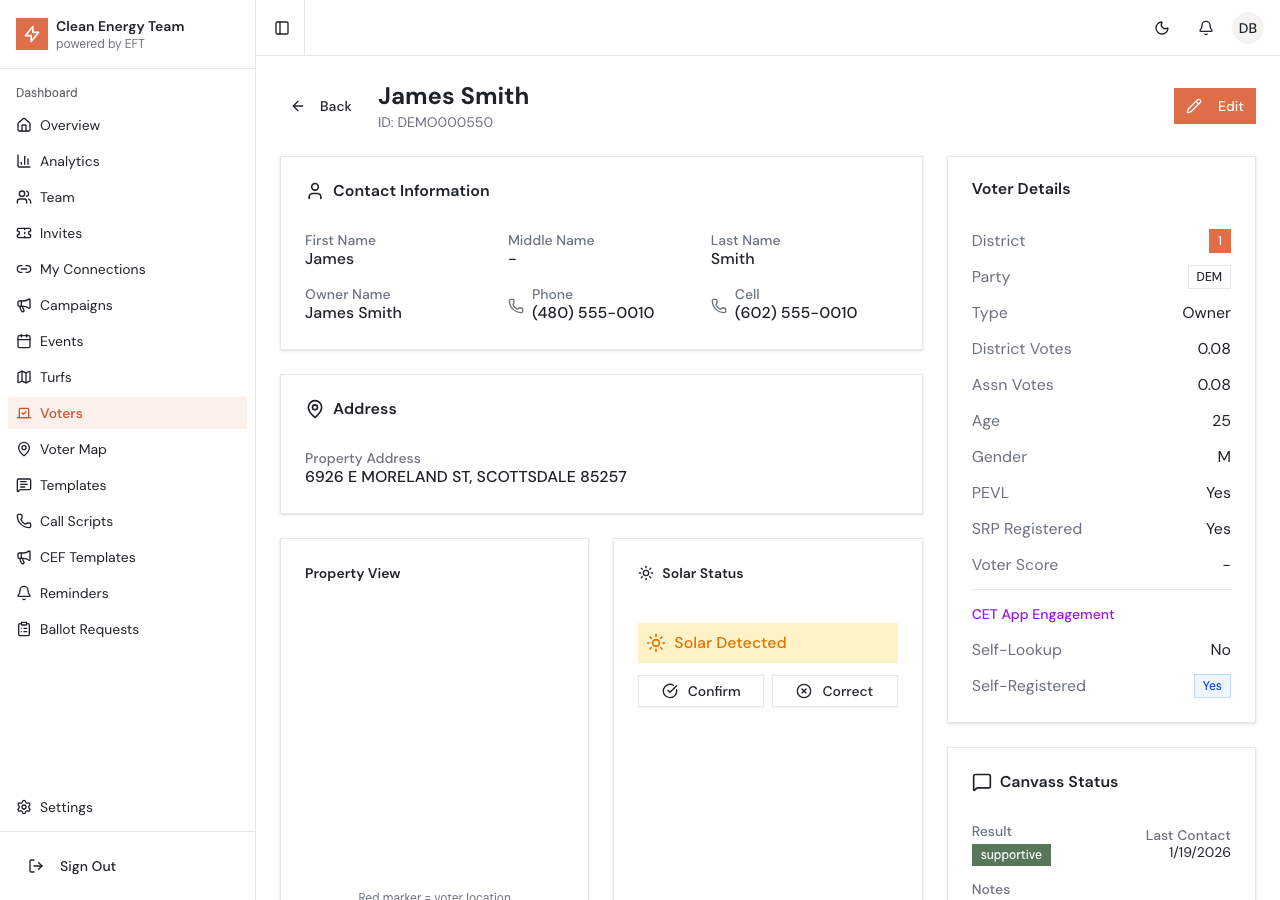Click the Settings gear icon

click(x=24, y=807)
